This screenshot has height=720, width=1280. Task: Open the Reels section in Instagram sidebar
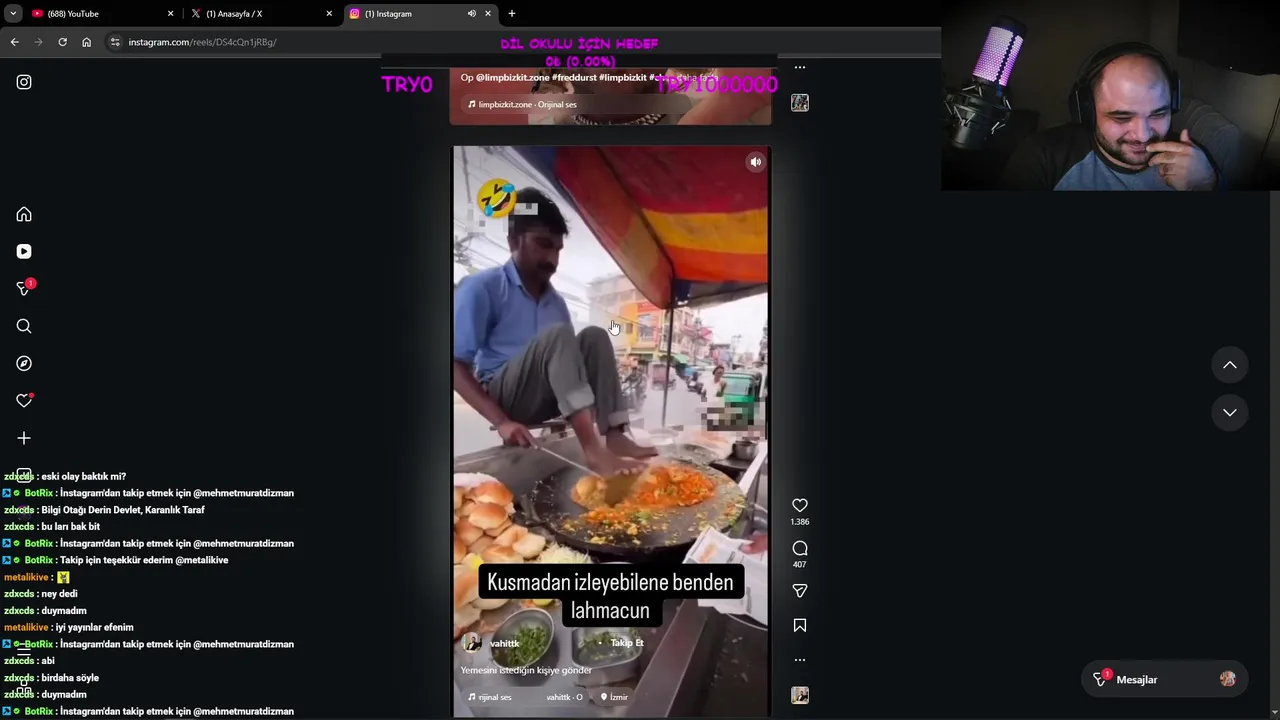pos(24,251)
